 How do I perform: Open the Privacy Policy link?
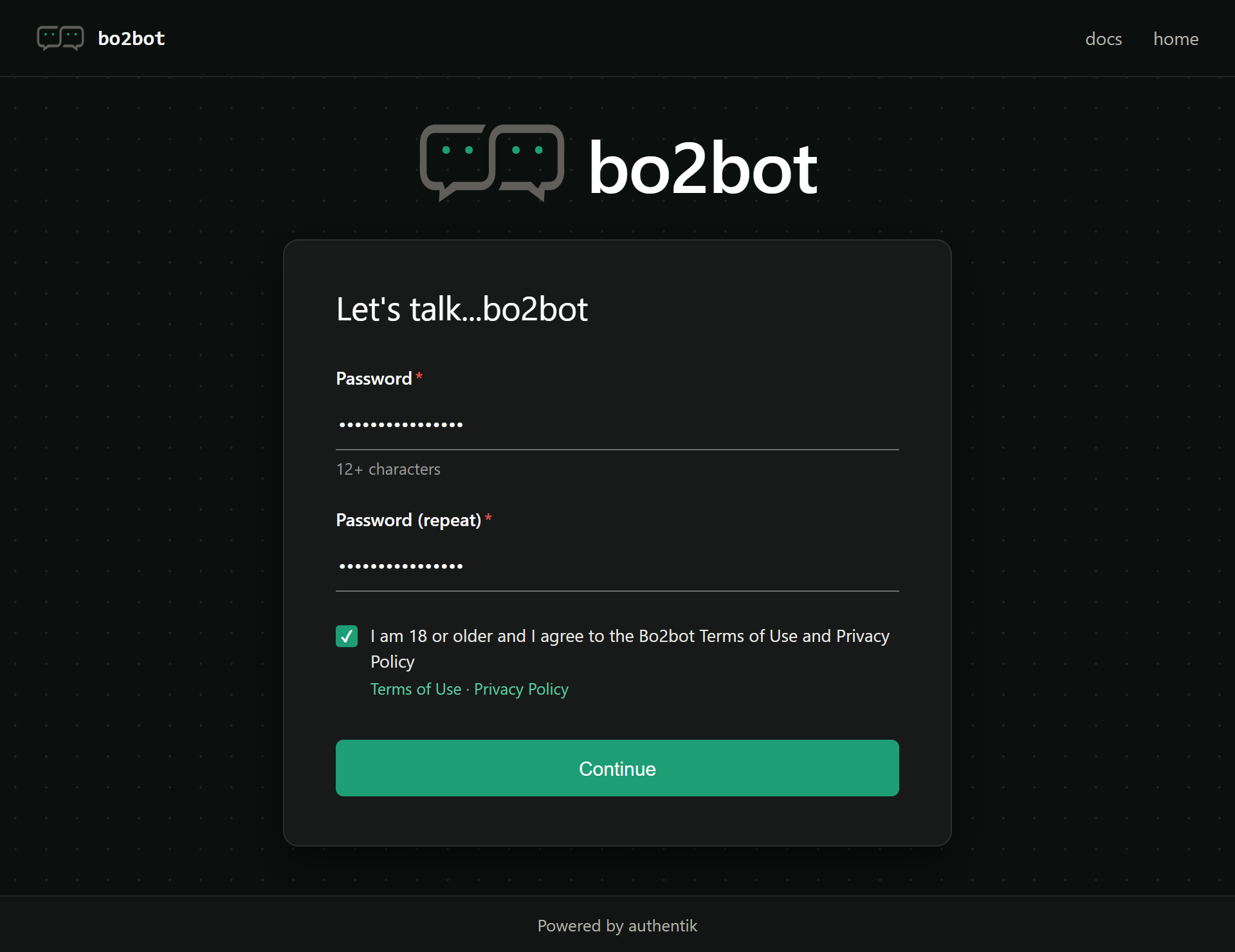coord(521,689)
